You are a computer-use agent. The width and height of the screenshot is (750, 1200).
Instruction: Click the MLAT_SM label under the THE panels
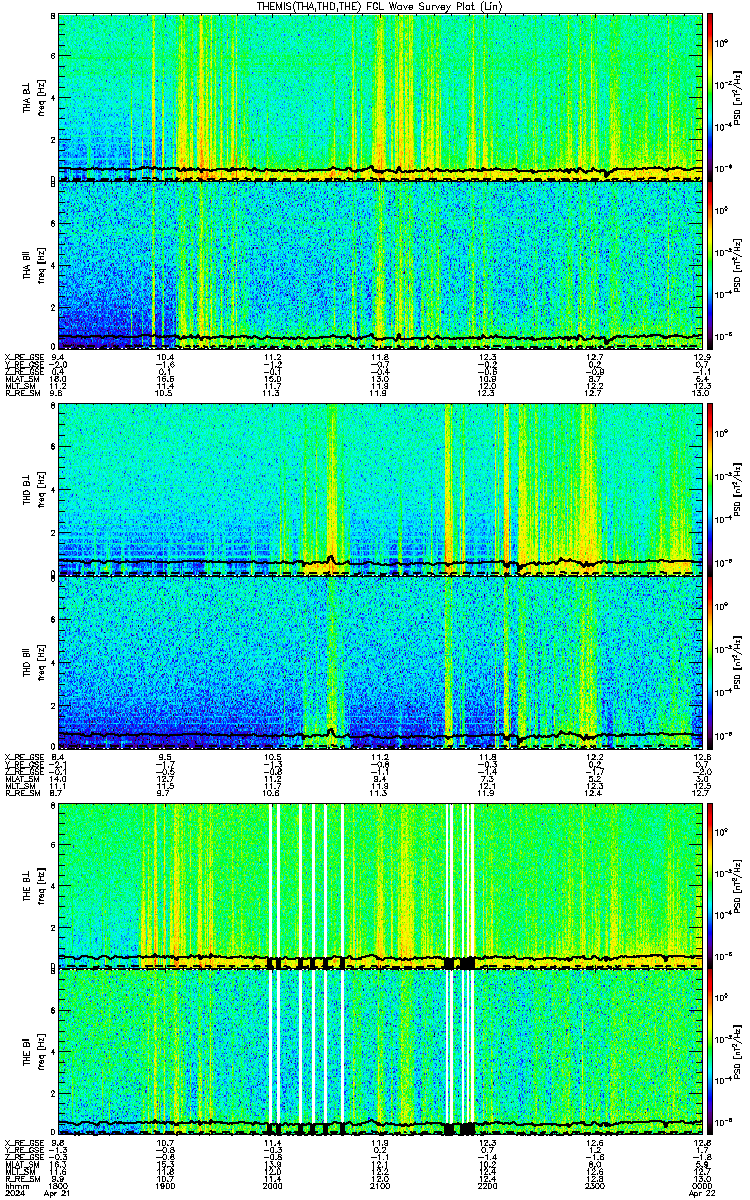point(19,1166)
